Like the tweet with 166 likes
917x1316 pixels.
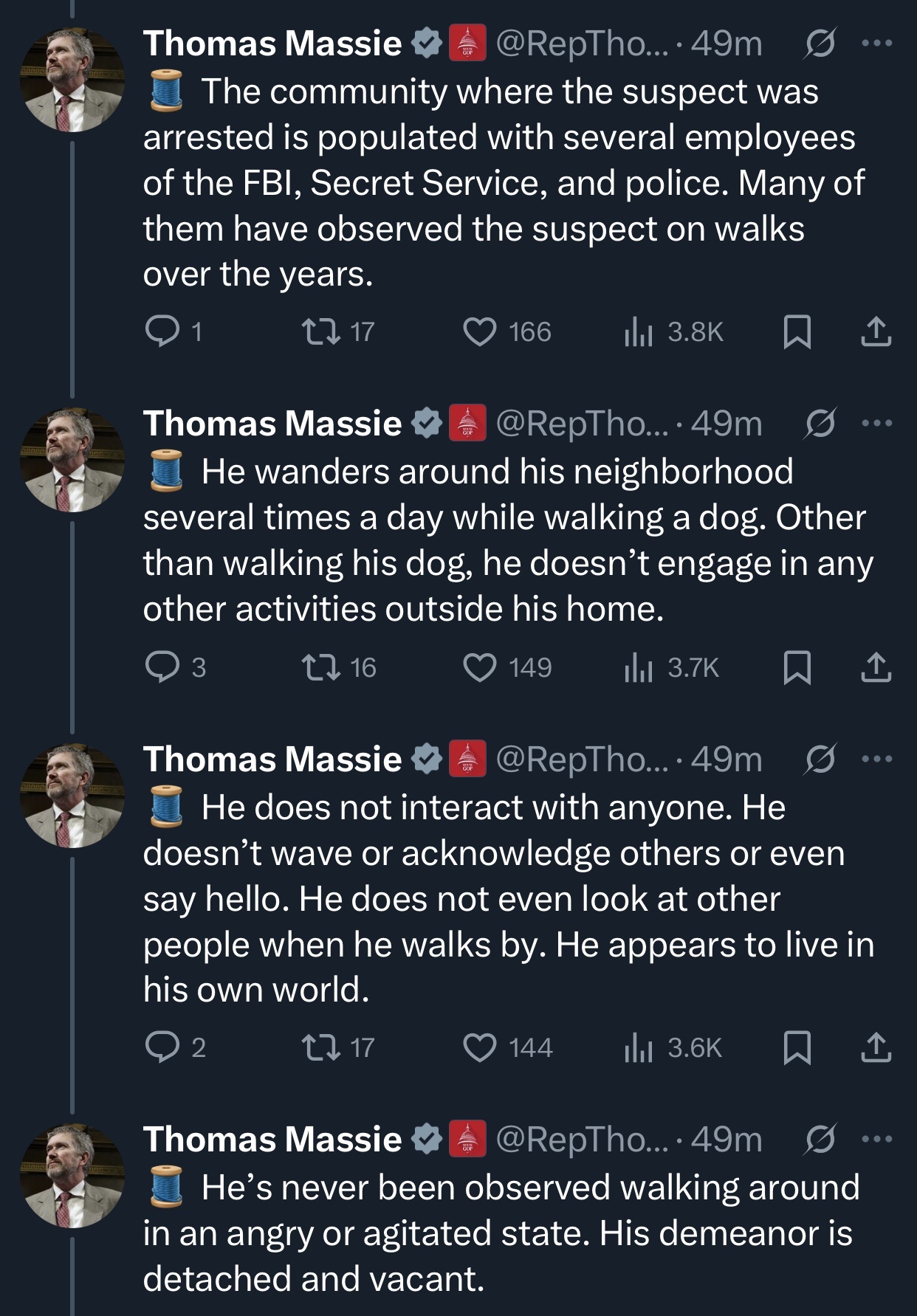pyautogui.click(x=480, y=331)
